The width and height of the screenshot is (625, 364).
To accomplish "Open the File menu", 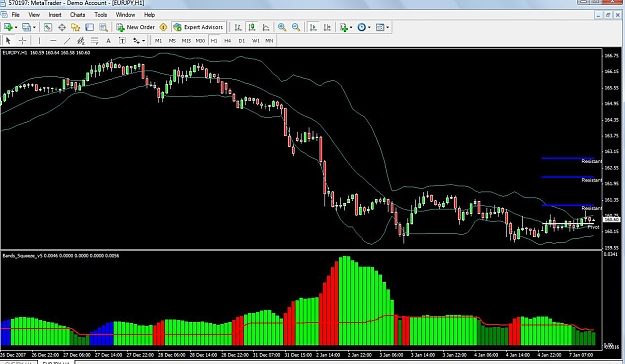I will [16, 15].
